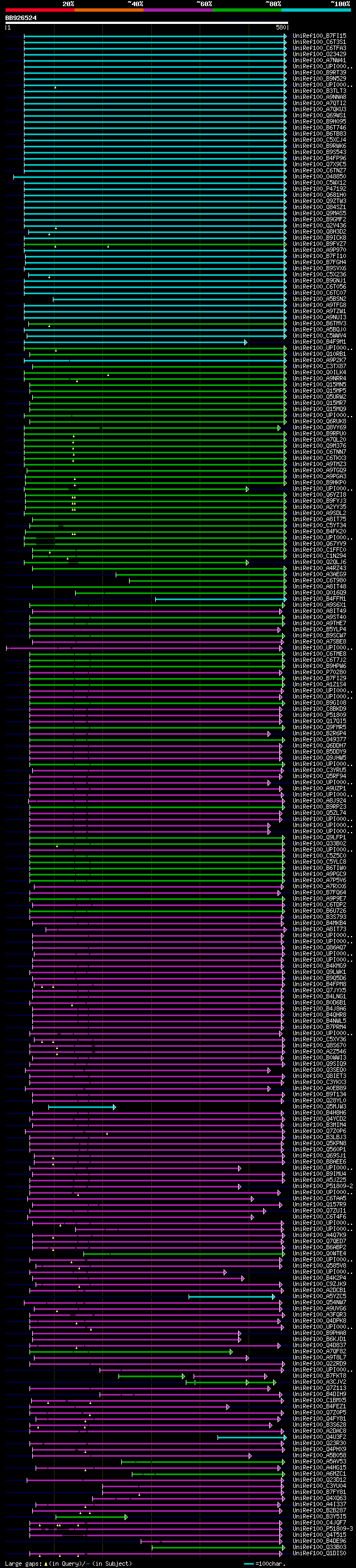Click label UniRef100_C1FFC0

tap(319, 550)
